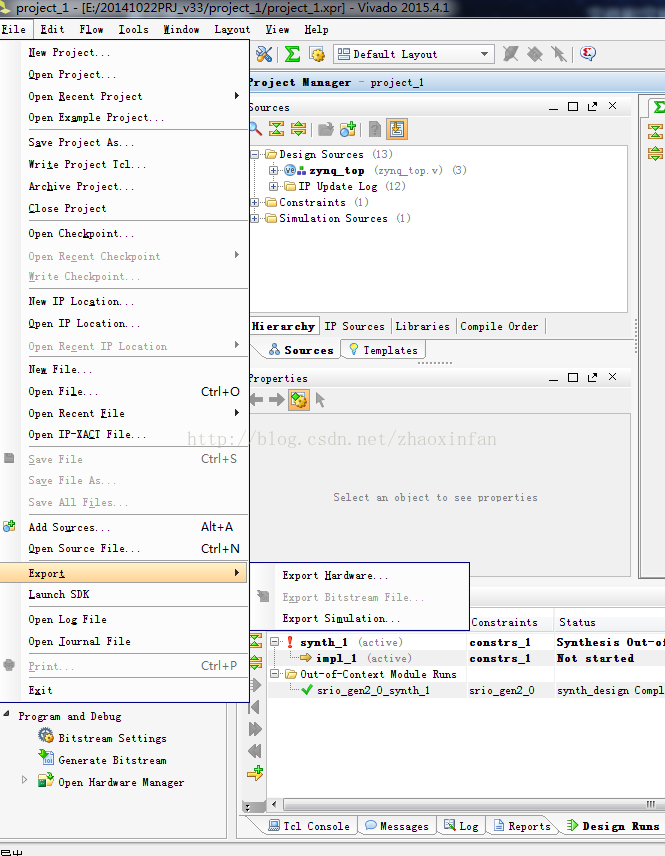This screenshot has width=665, height=856.
Task: Open the Tcl Console tab
Action: [x=308, y=826]
